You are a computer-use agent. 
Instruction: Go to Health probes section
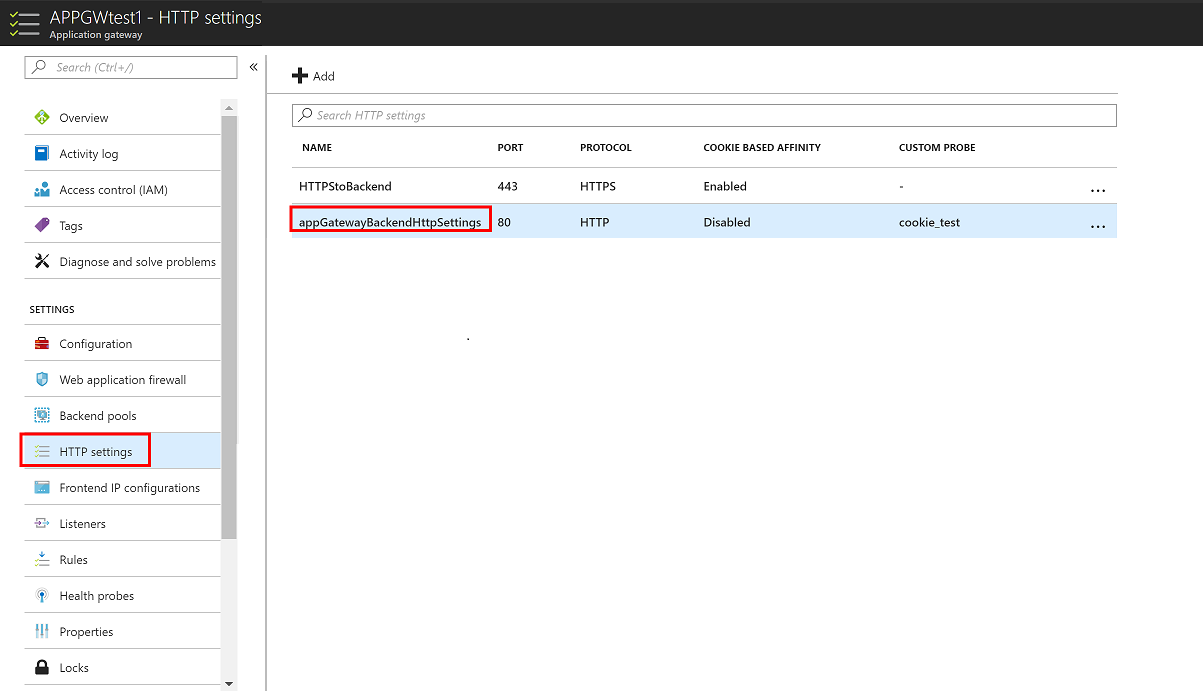[96, 596]
